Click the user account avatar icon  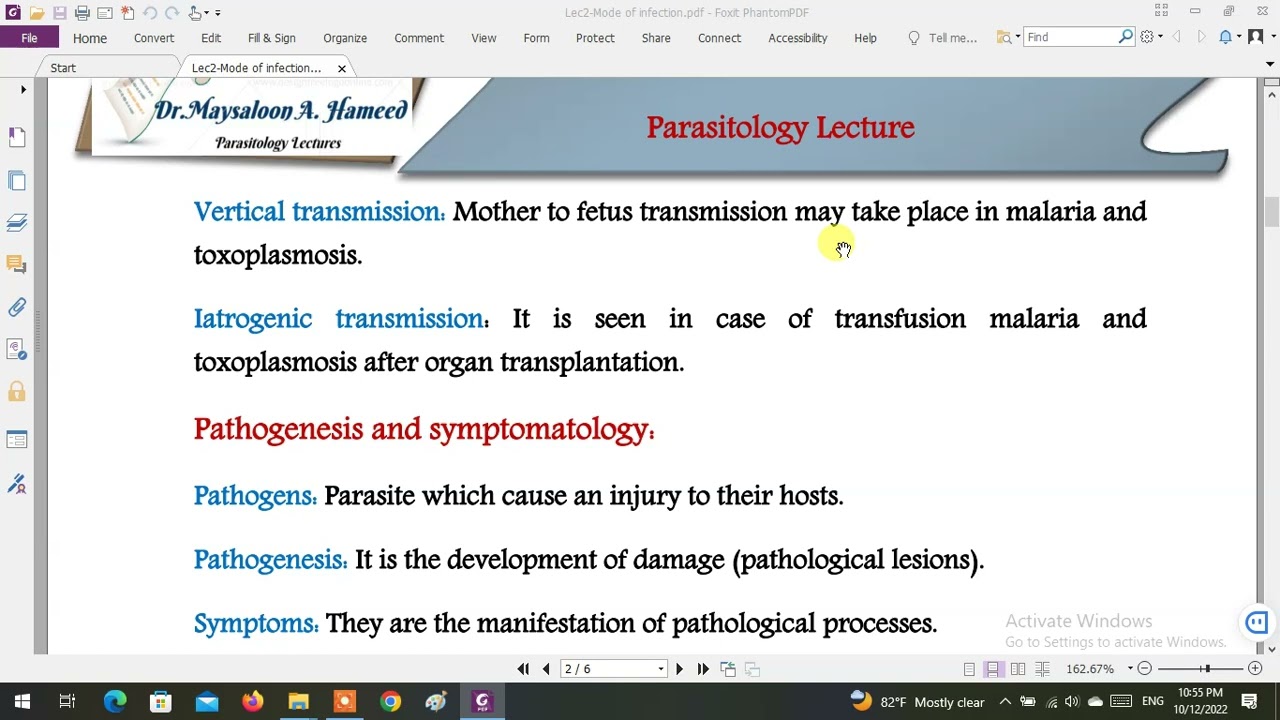pyautogui.click(x=1256, y=37)
